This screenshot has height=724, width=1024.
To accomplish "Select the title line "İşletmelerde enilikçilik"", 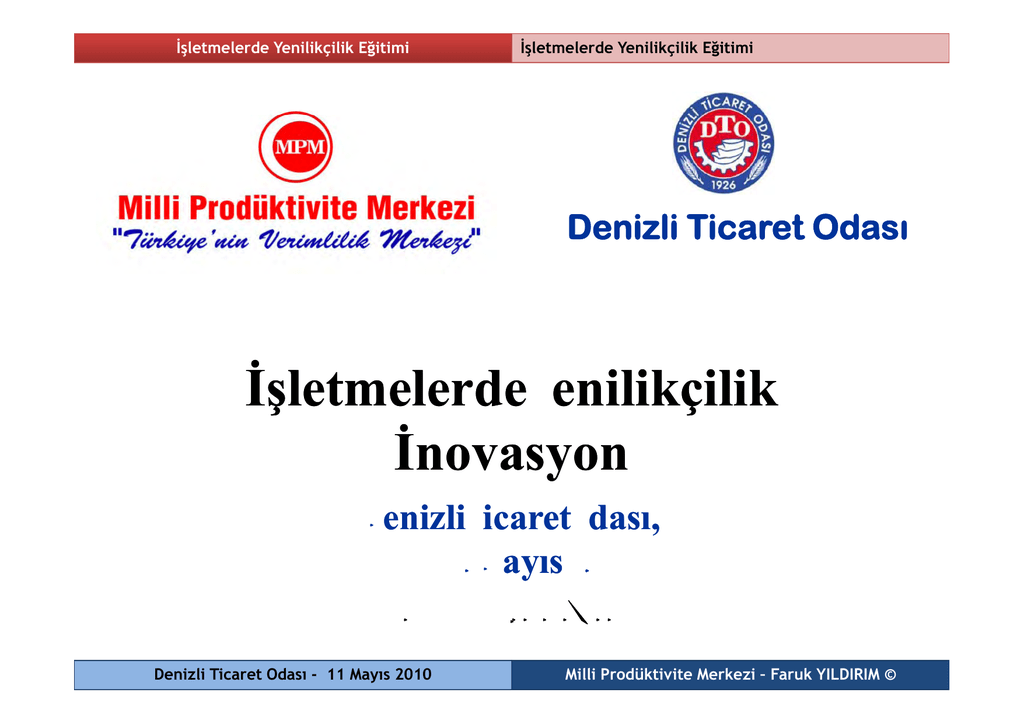I will (512, 389).
